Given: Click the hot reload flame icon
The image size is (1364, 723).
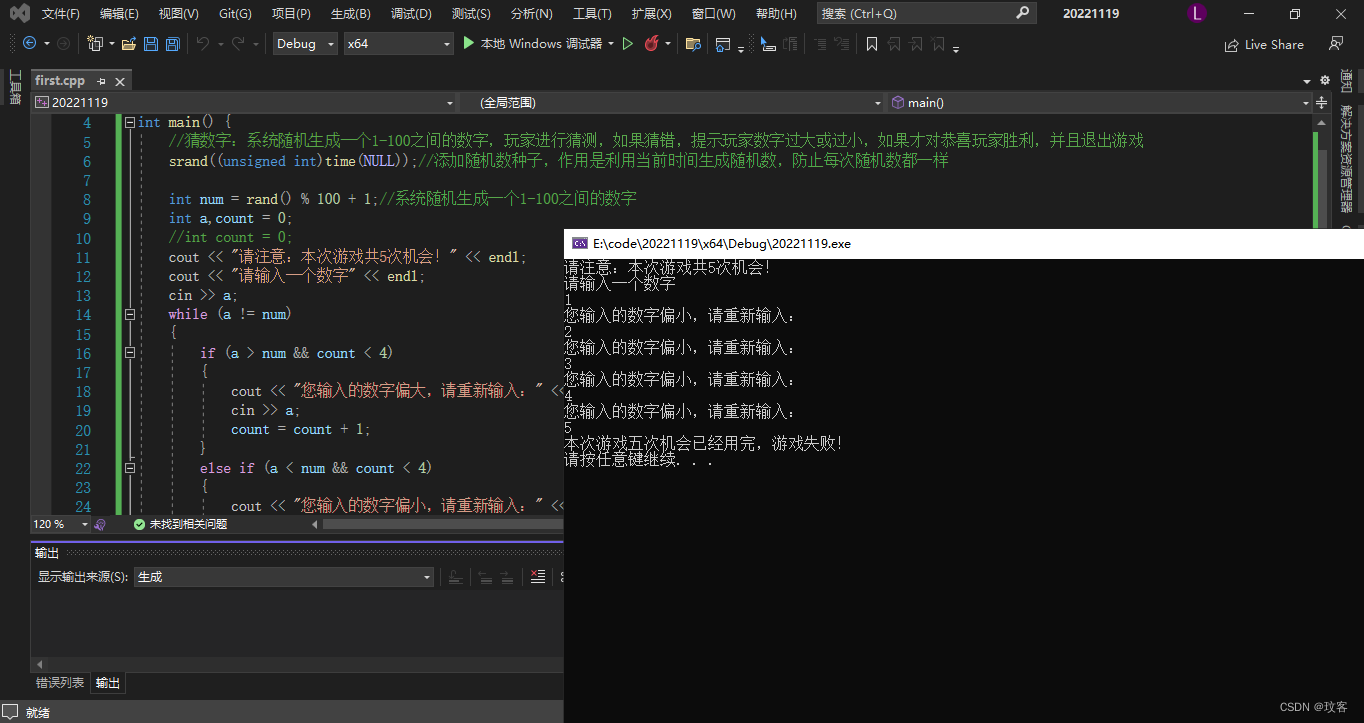Looking at the screenshot, I should 651,44.
